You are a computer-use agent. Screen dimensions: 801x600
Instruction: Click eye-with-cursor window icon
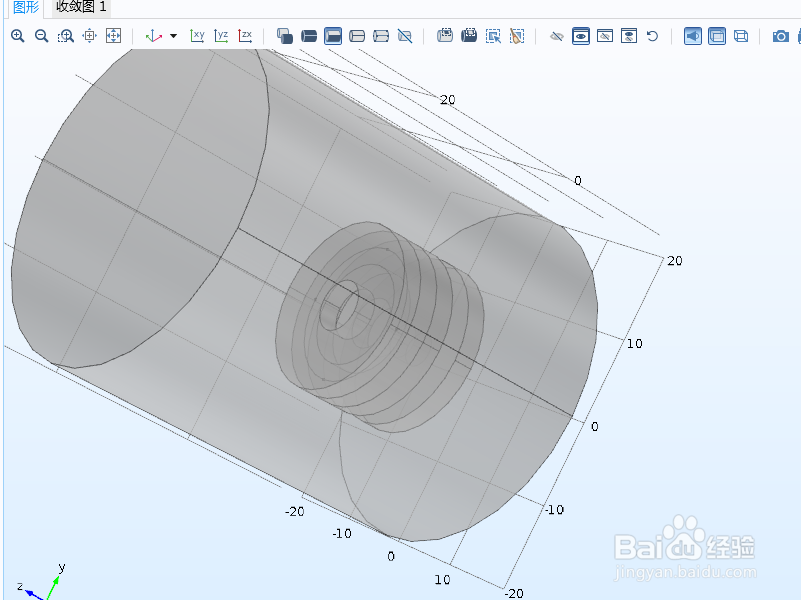pos(629,36)
